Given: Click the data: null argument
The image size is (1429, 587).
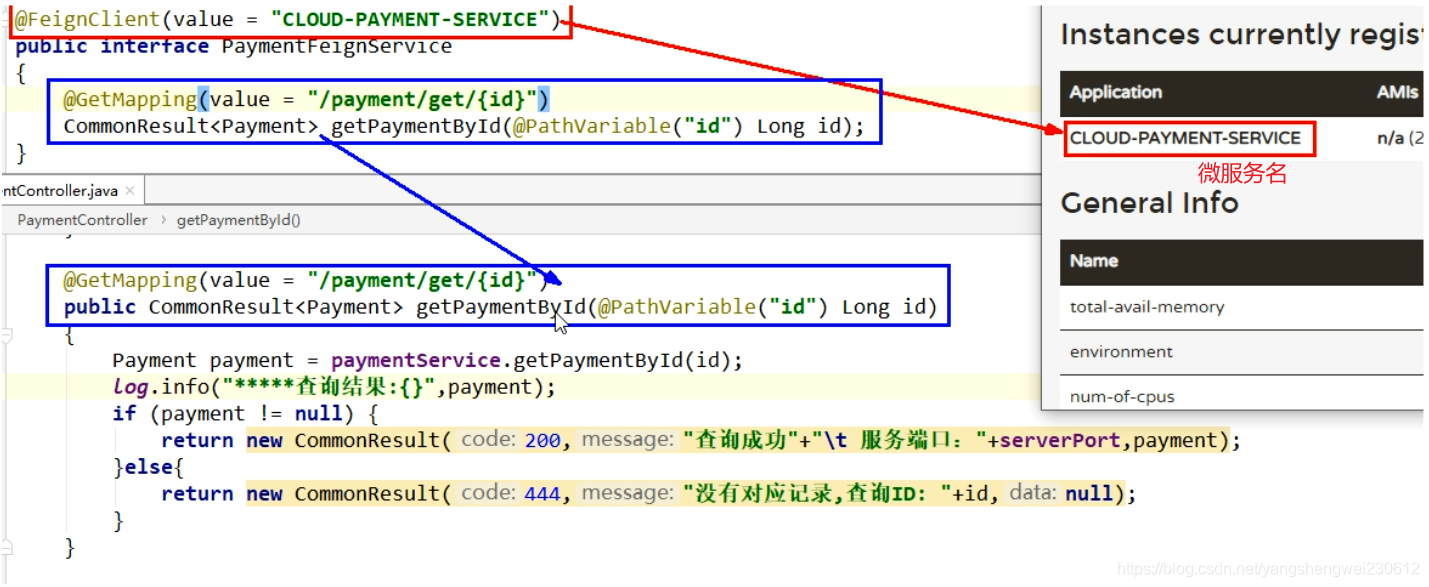Looking at the screenshot, I should coord(1060,493).
